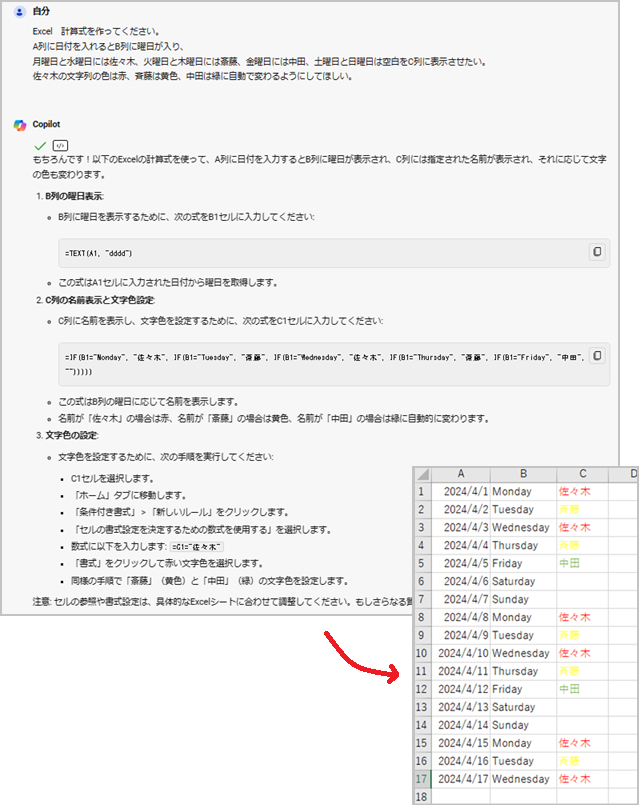Viewport: 640px width, 806px height.
Task: Copy the TEXT formula code block
Action: coord(597,252)
